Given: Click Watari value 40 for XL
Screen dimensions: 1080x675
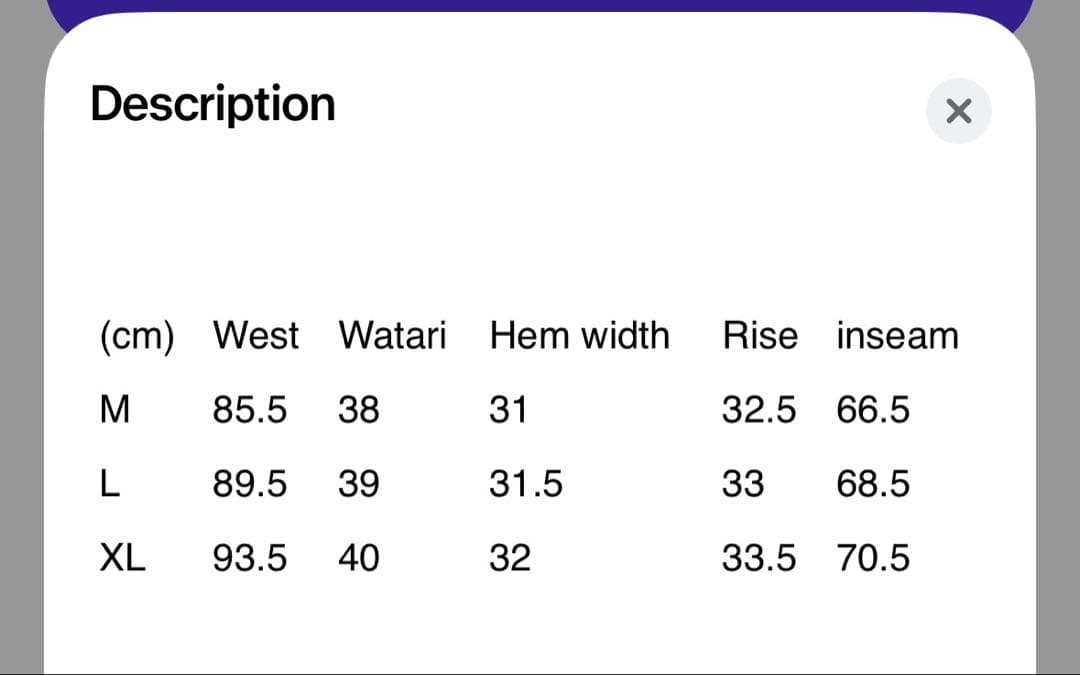Looking at the screenshot, I should pyautogui.click(x=359, y=558).
